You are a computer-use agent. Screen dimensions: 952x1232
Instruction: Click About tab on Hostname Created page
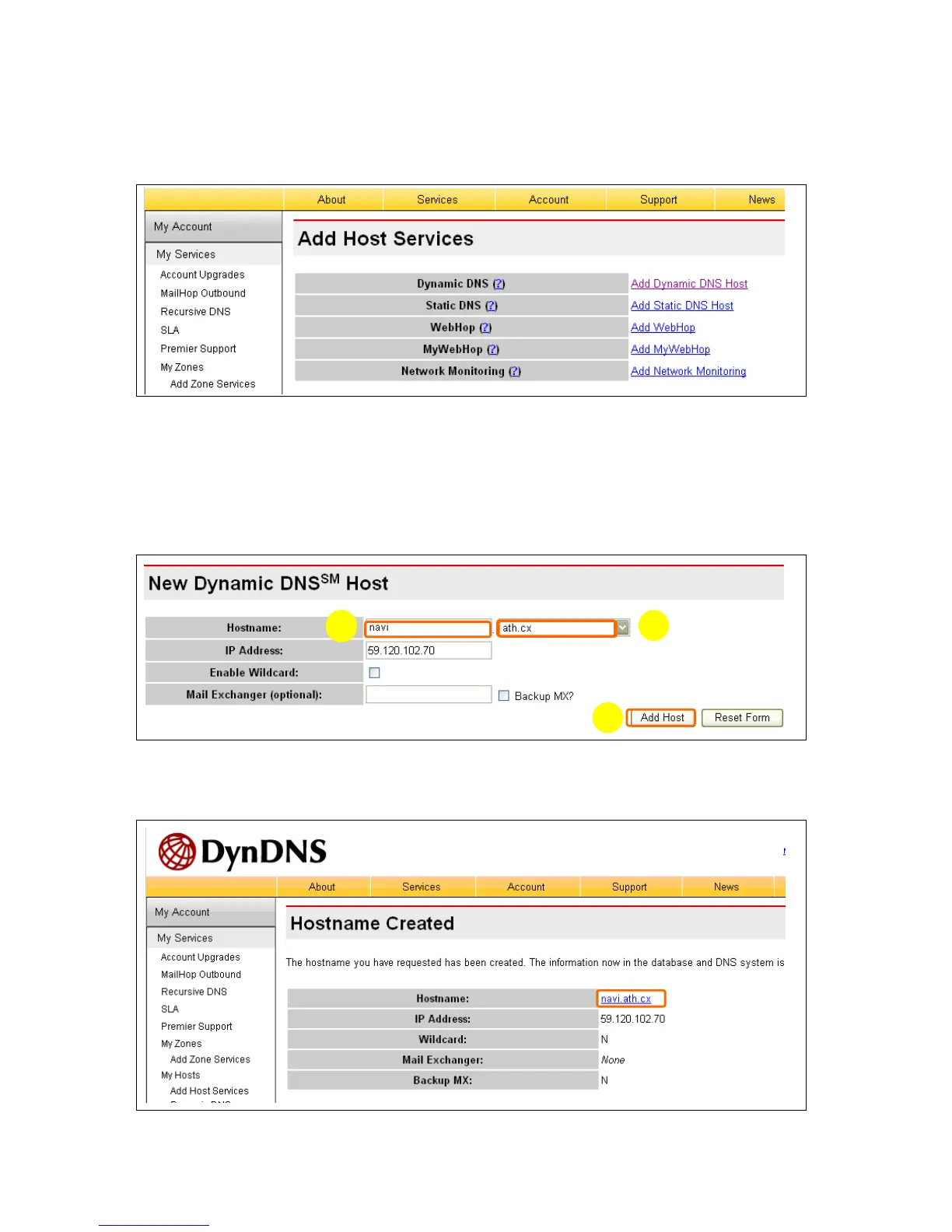point(322,887)
